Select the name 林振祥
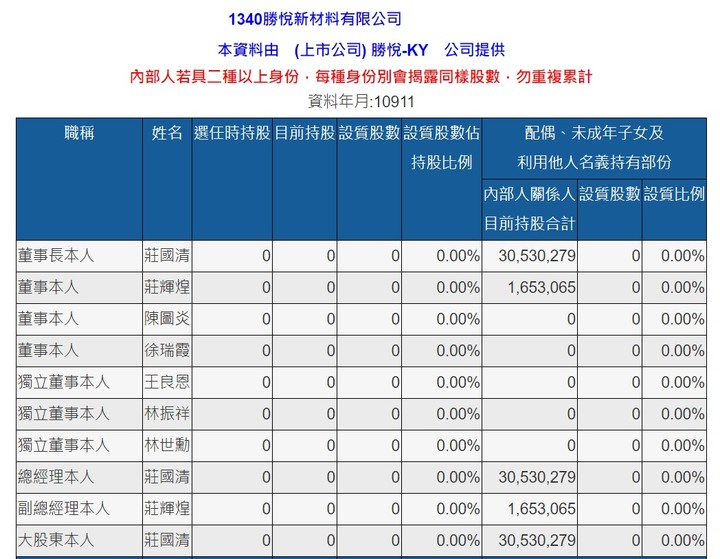720x559 pixels. [167, 414]
